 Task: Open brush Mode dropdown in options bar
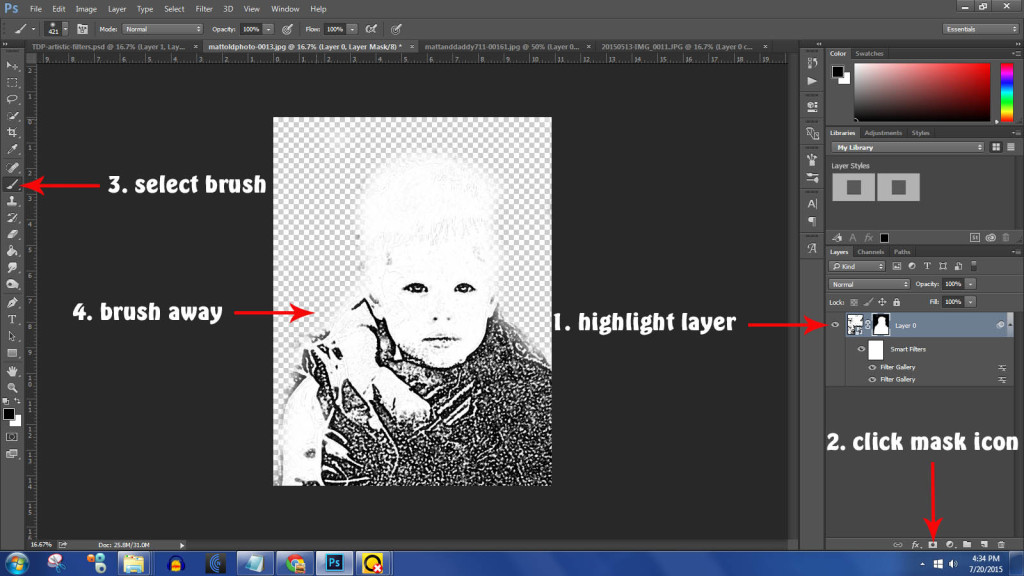pos(163,29)
